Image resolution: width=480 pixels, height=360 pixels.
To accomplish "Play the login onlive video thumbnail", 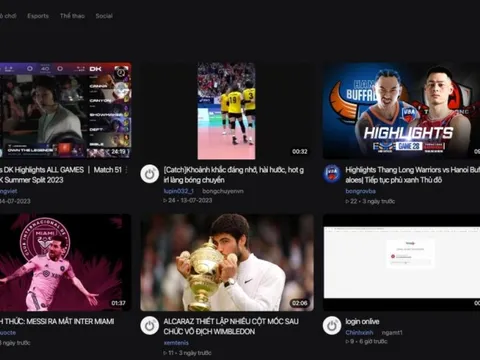I will (x=401, y=263).
